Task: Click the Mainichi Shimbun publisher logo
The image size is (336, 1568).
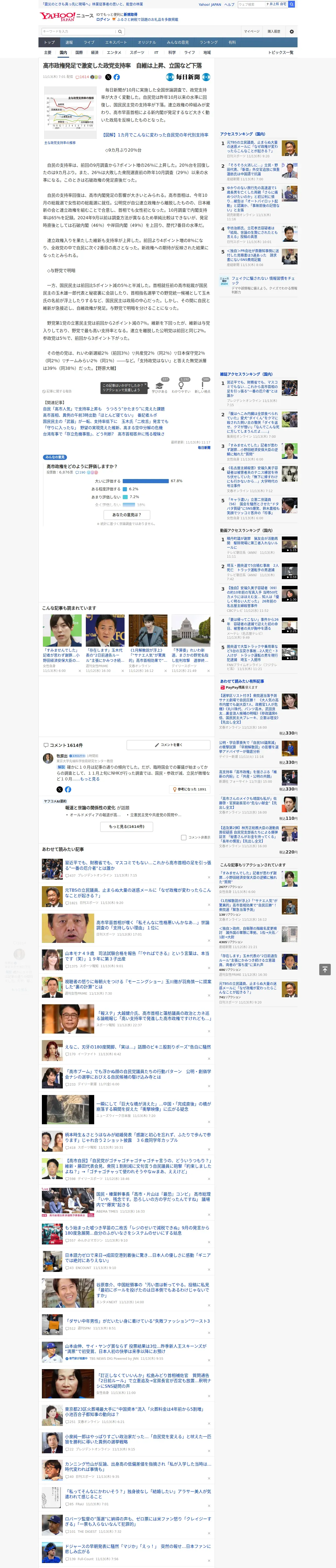Action: [188, 77]
